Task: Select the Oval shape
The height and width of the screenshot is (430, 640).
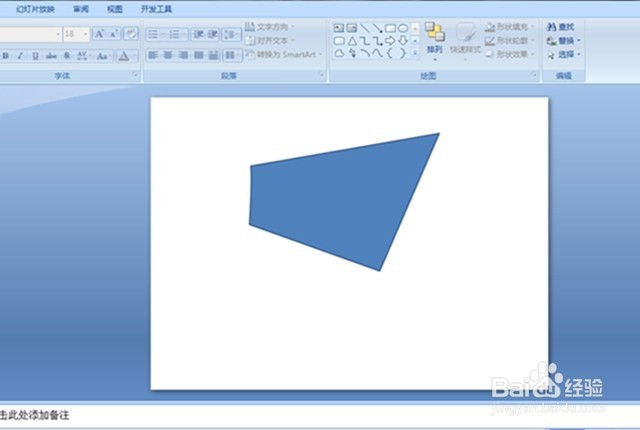Action: pyautogui.click(x=403, y=28)
